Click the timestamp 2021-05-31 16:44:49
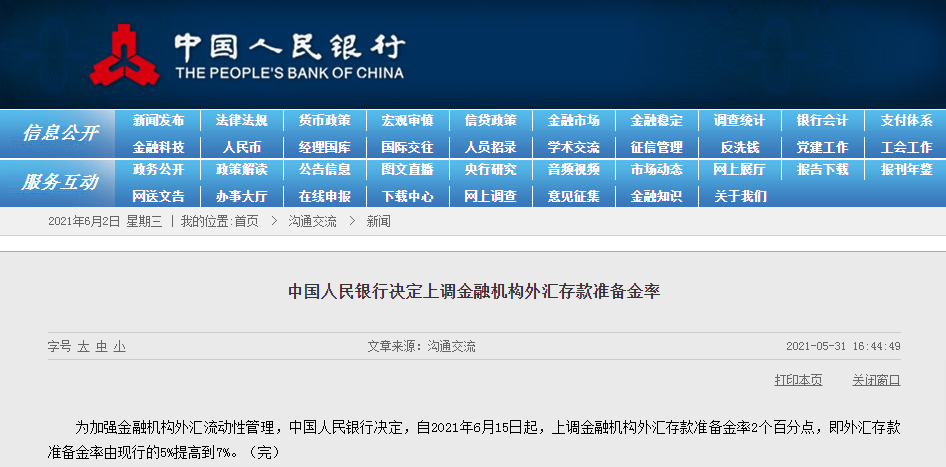Image resolution: width=946 pixels, height=467 pixels. [843, 346]
